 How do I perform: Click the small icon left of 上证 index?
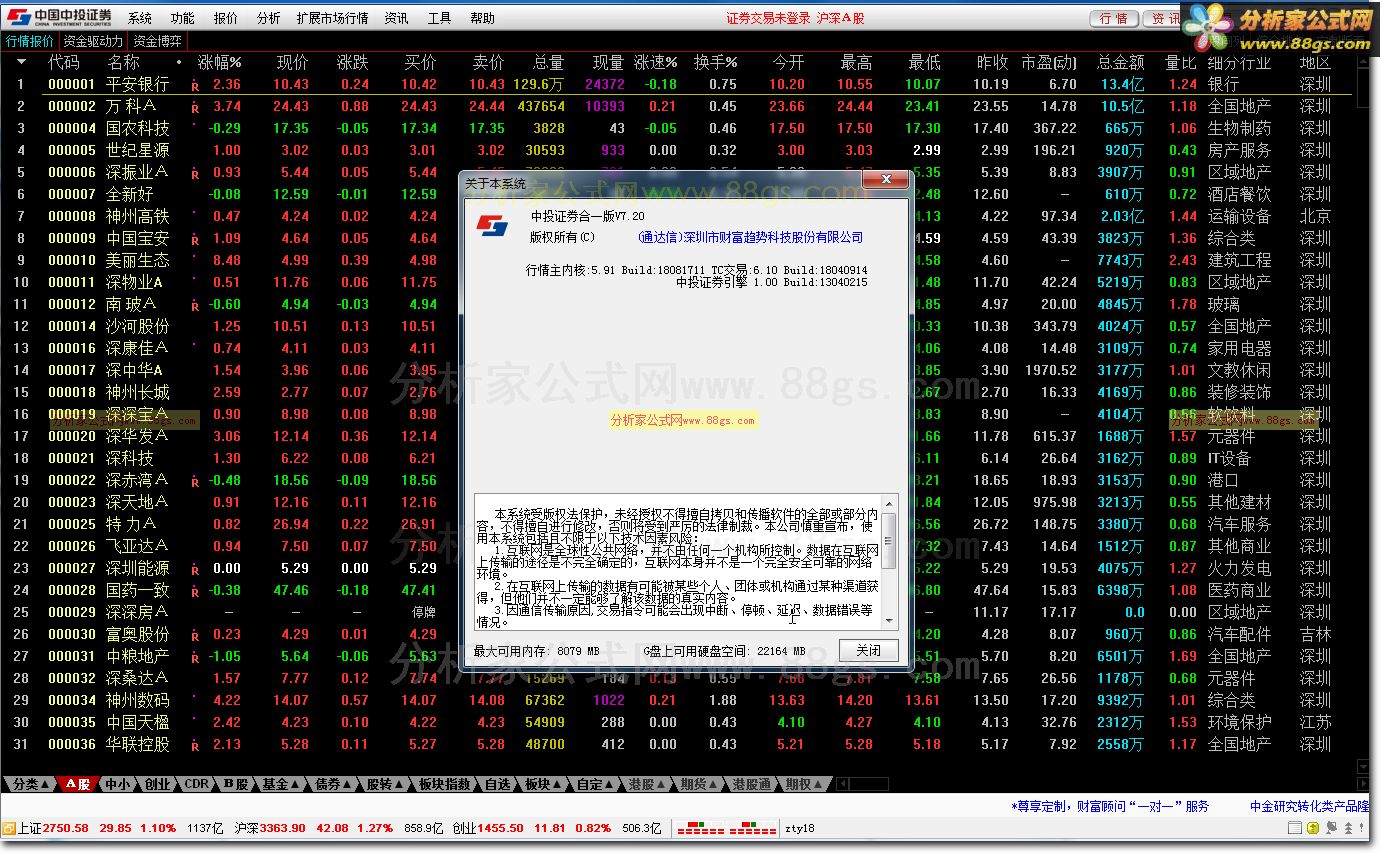click(x=8, y=828)
